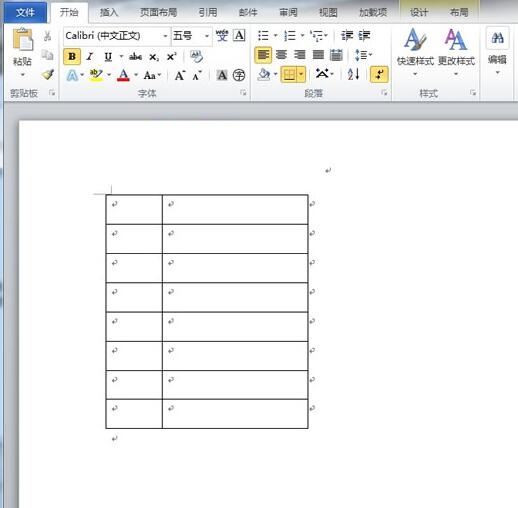Click Sort A-Z icon
This screenshot has width=518, height=508.
pyautogui.click(x=353, y=74)
